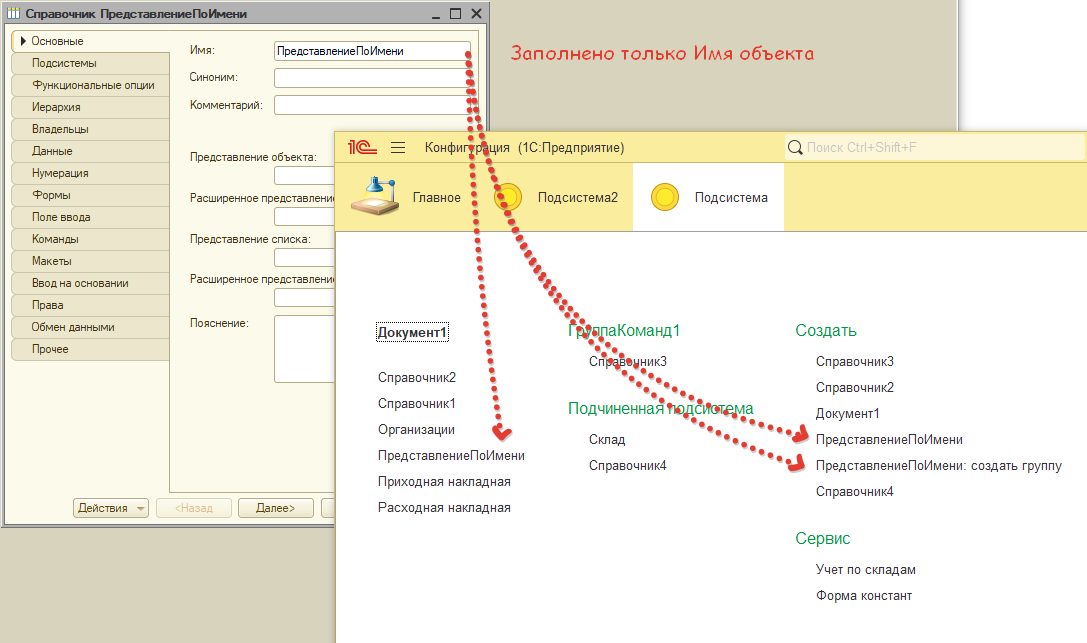Open the hamburger main menu icon
The image size is (1087, 643).
click(x=398, y=146)
